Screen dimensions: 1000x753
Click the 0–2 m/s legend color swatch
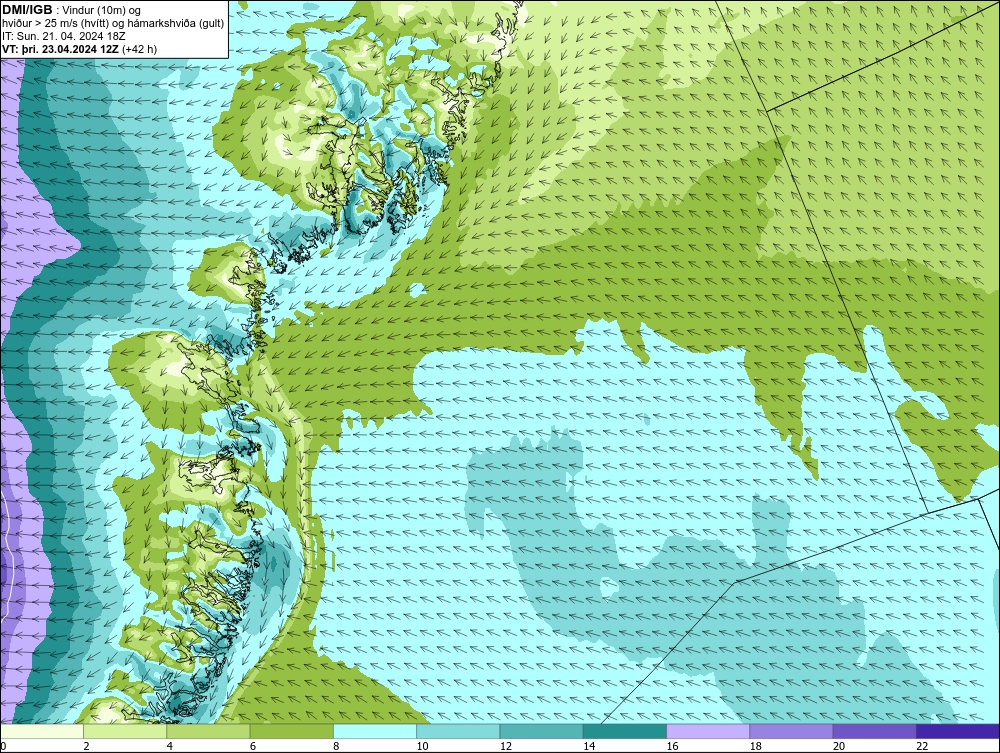pyautogui.click(x=41, y=731)
